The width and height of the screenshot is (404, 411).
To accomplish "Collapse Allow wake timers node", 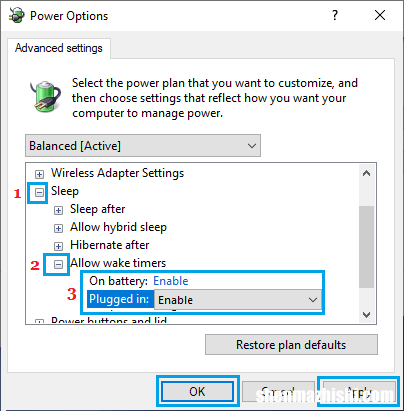I will coord(58,264).
